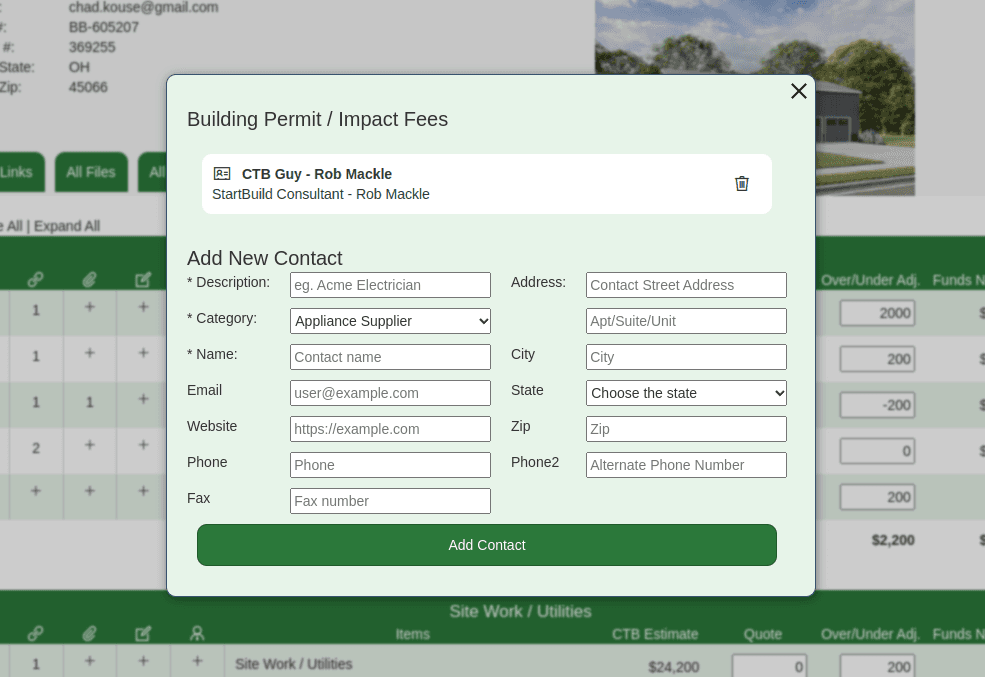This screenshot has width=985, height=677.
Task: Open the Choose the state dropdown
Action: click(686, 393)
